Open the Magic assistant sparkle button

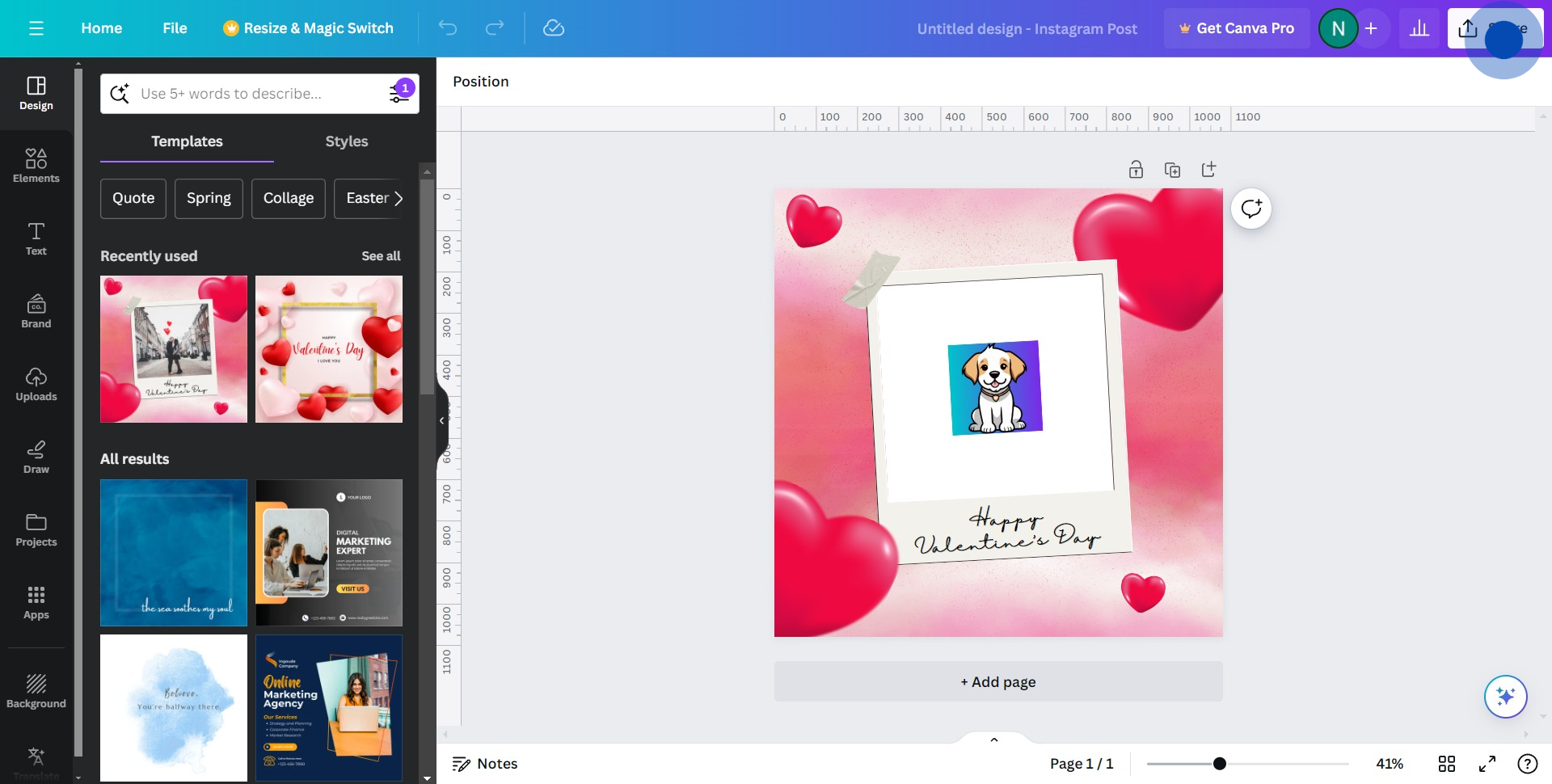pyautogui.click(x=1505, y=696)
